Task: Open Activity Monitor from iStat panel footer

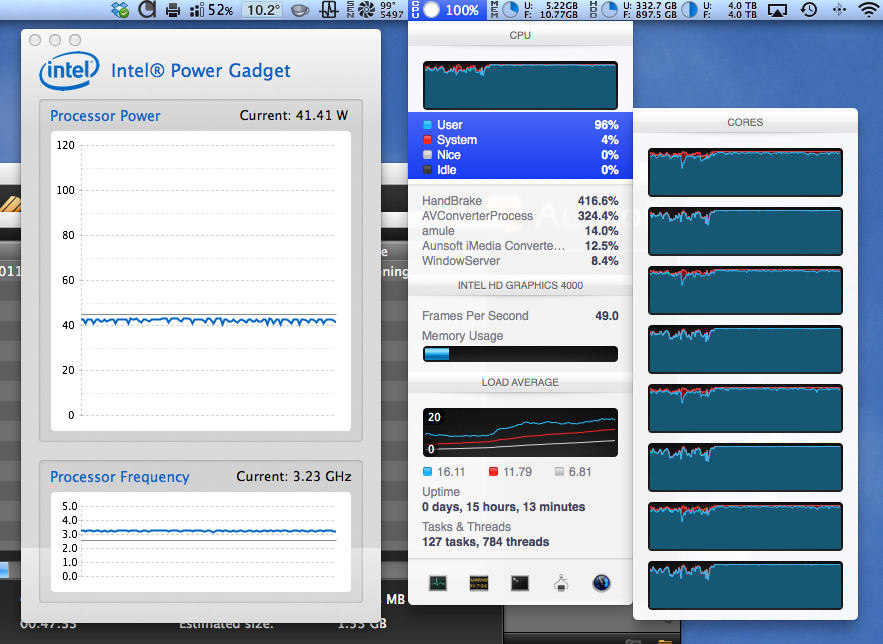Action: [x=438, y=583]
